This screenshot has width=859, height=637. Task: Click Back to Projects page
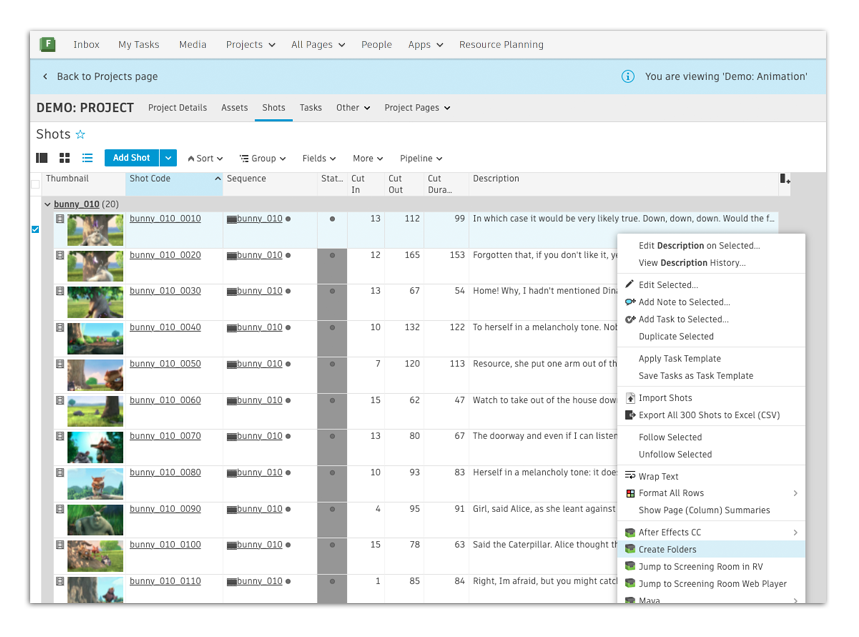tap(107, 77)
